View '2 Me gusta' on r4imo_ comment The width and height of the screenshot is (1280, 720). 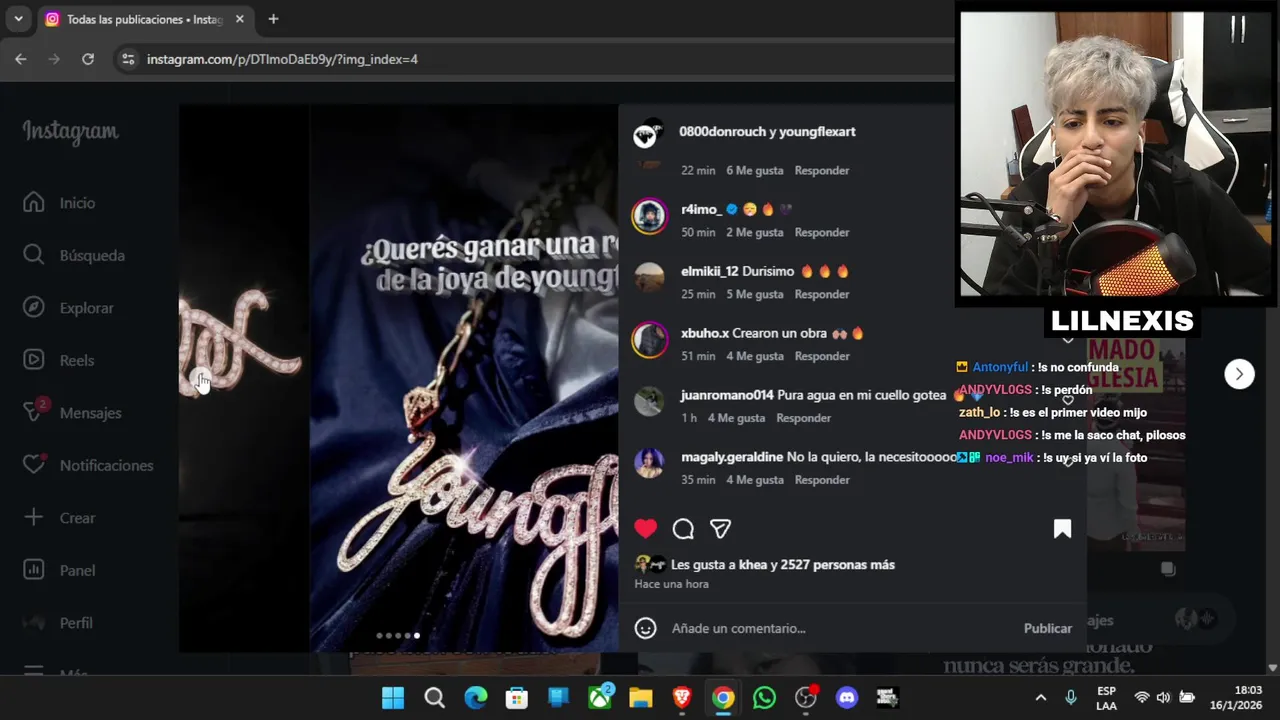coord(755,232)
